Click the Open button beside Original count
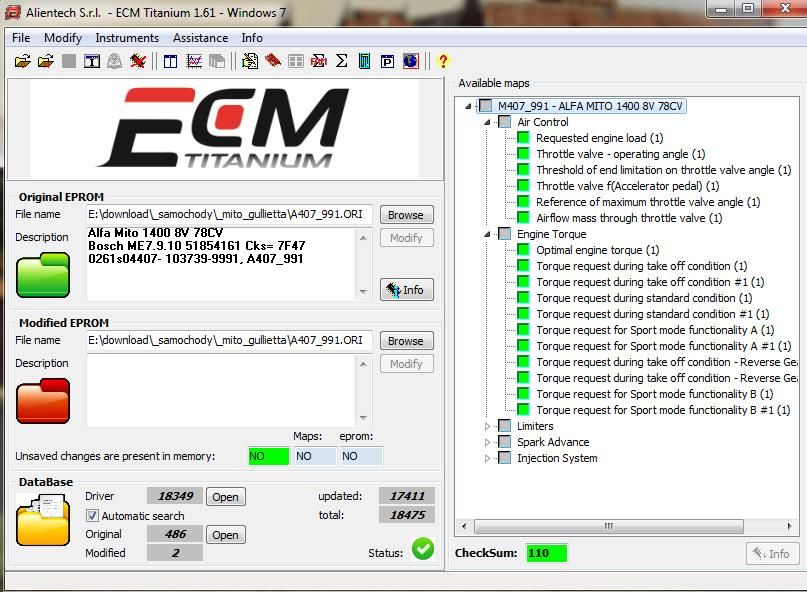The height and width of the screenshot is (592, 807). pos(225,535)
